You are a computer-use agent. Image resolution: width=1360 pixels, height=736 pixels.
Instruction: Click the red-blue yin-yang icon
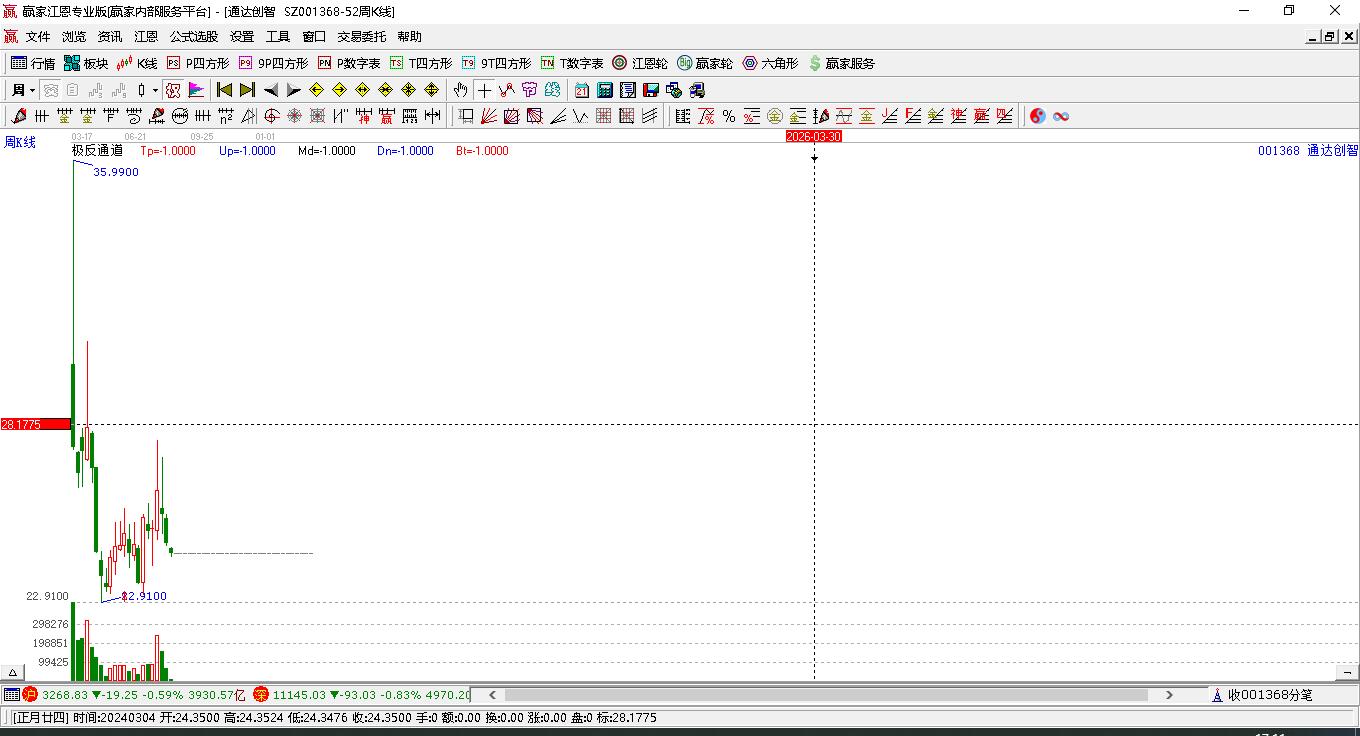1037,116
